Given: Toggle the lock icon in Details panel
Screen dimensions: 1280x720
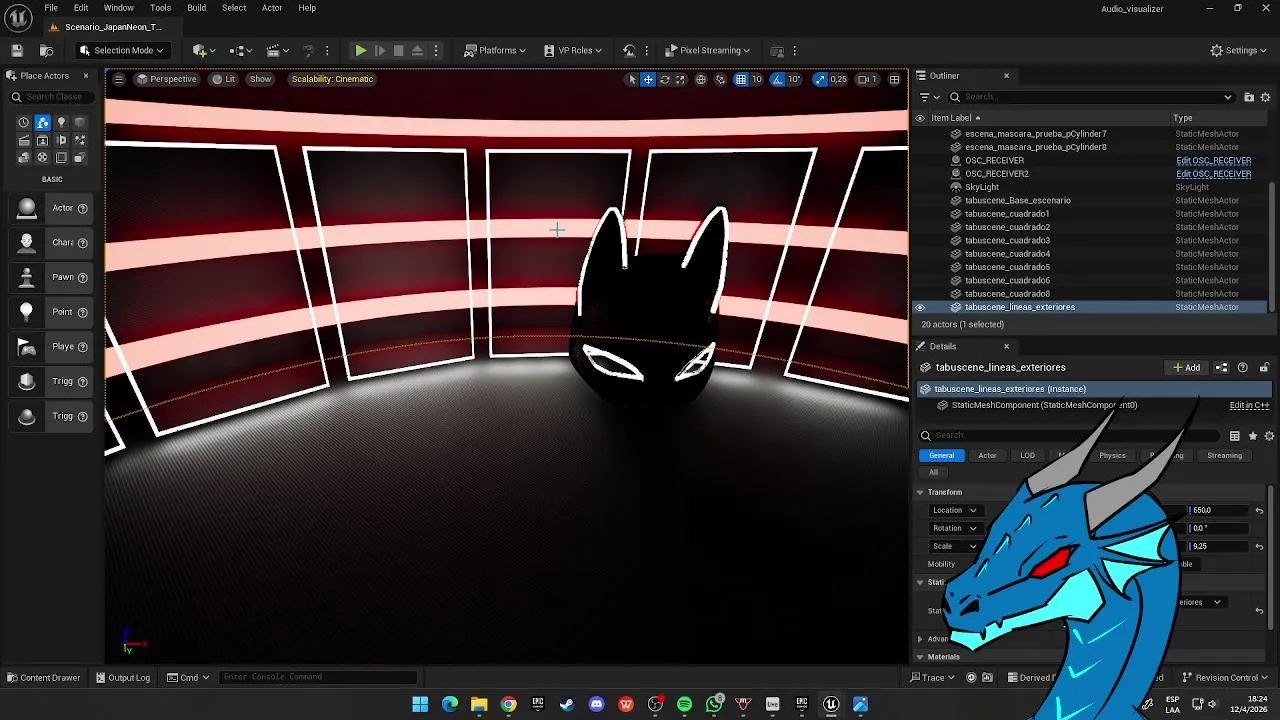Looking at the screenshot, I should 1264,368.
